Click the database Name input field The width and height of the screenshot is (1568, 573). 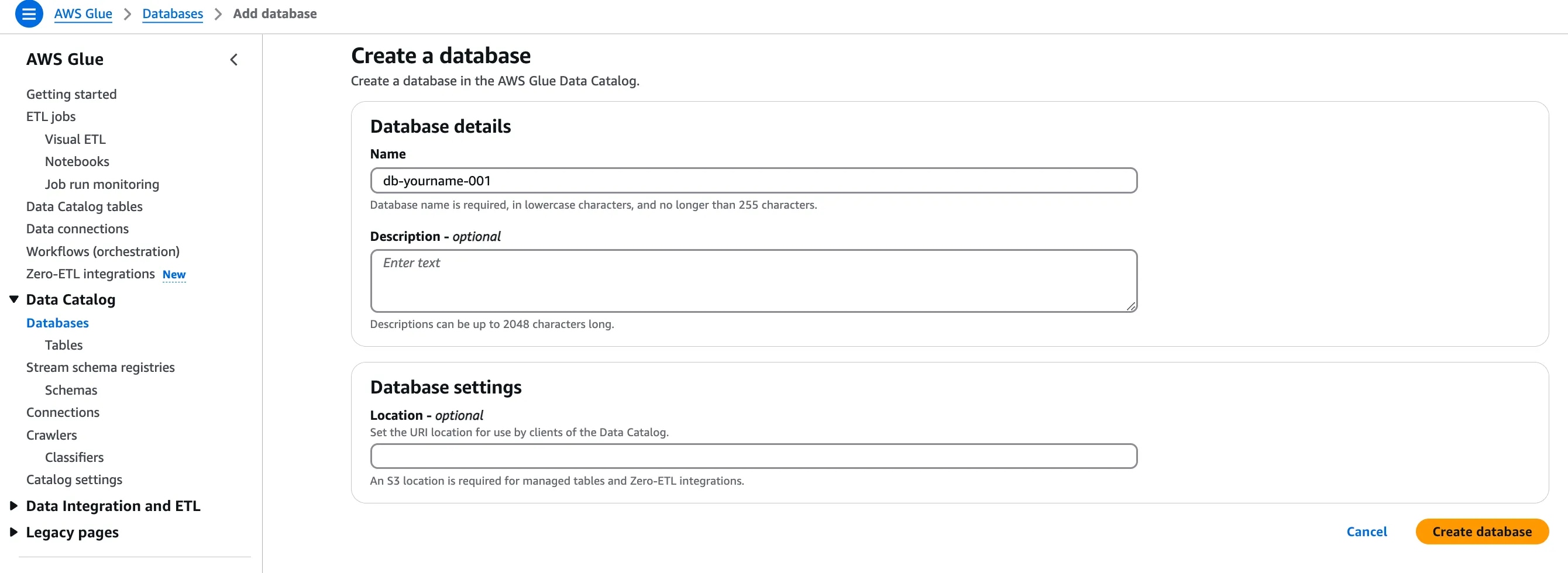click(x=753, y=181)
